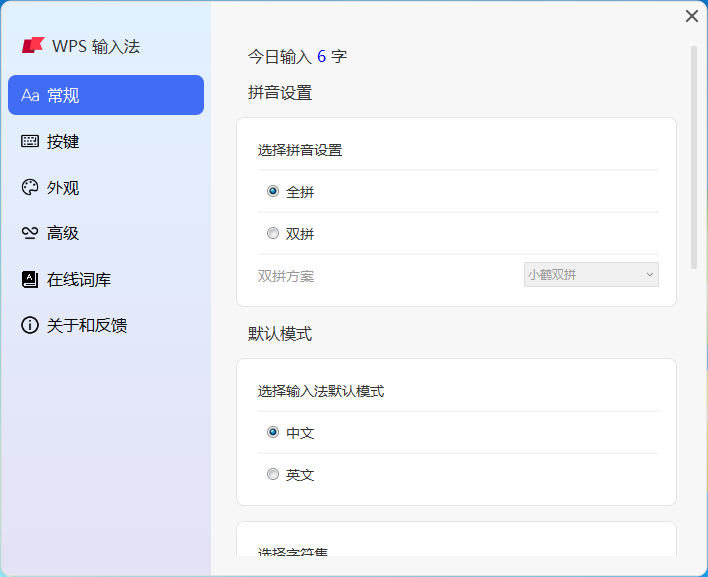Close the WPS 输入法 settings window
This screenshot has width=708, height=577.
pyautogui.click(x=692, y=16)
